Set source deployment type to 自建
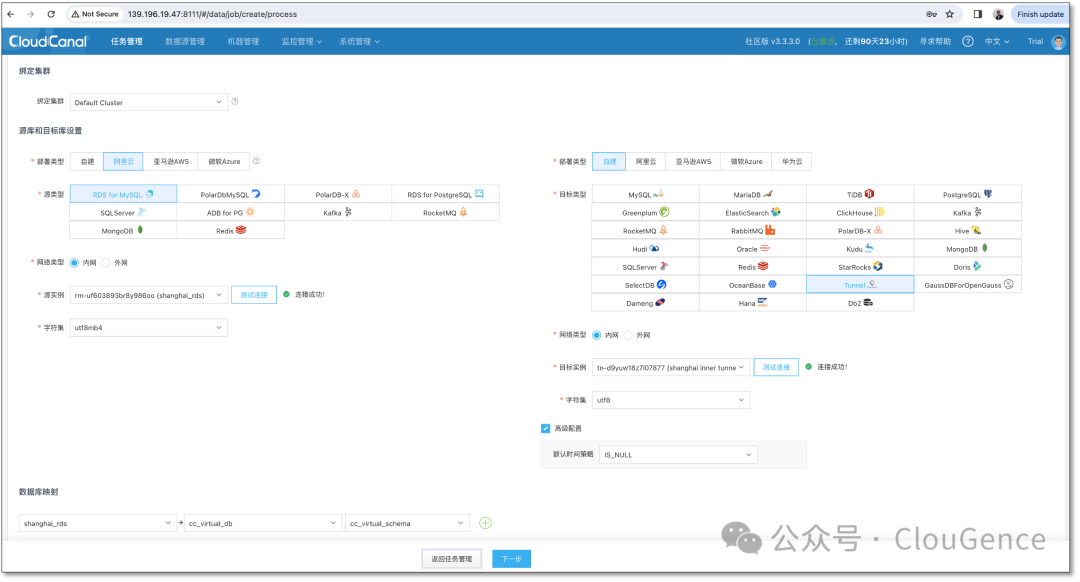Viewport: 1080px width, 582px height. point(87,161)
